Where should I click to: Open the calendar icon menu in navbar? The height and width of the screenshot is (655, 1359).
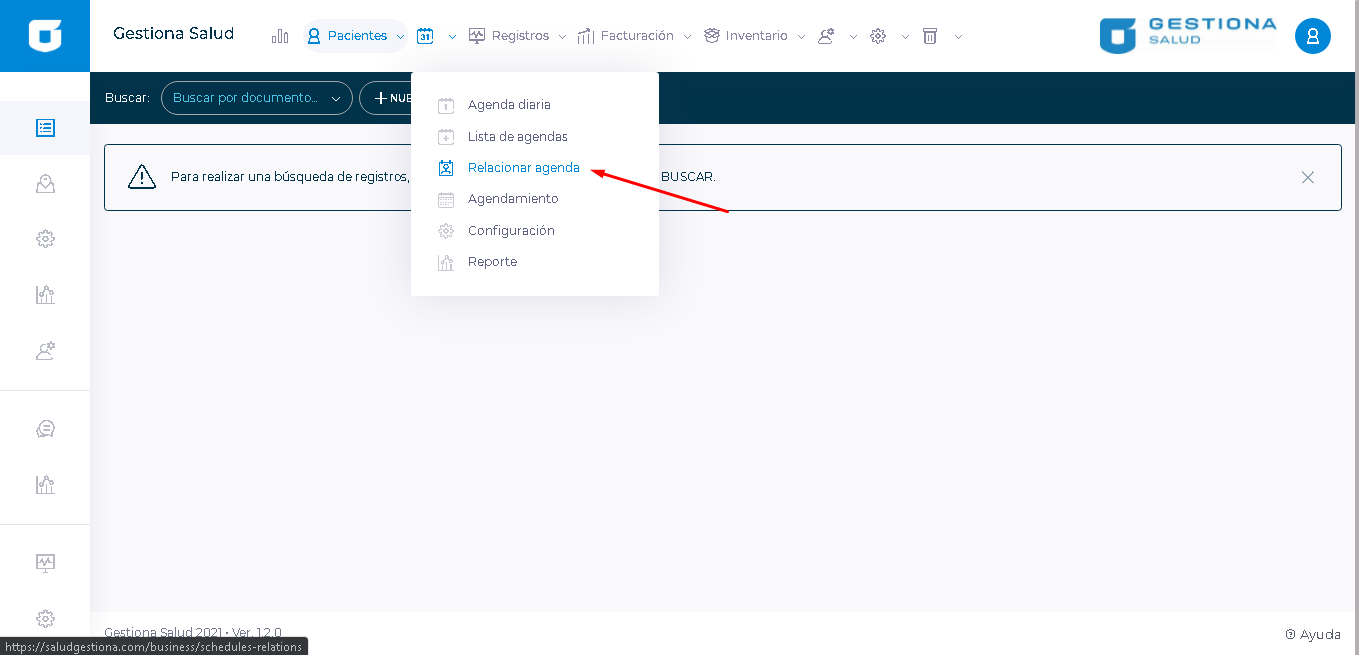pyautogui.click(x=426, y=36)
